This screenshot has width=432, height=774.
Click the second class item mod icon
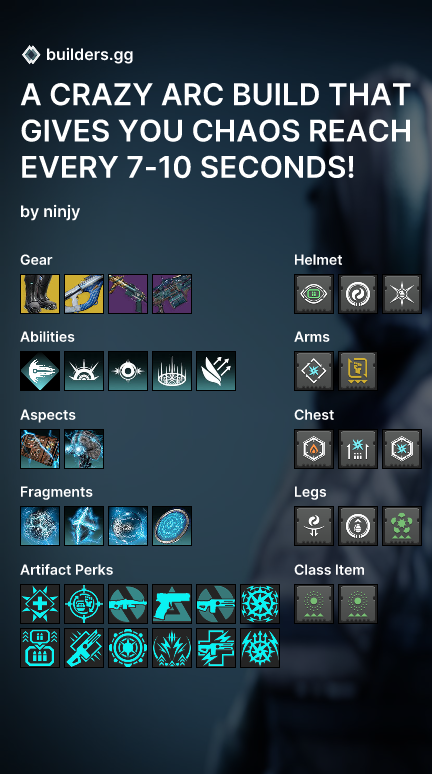point(358,604)
